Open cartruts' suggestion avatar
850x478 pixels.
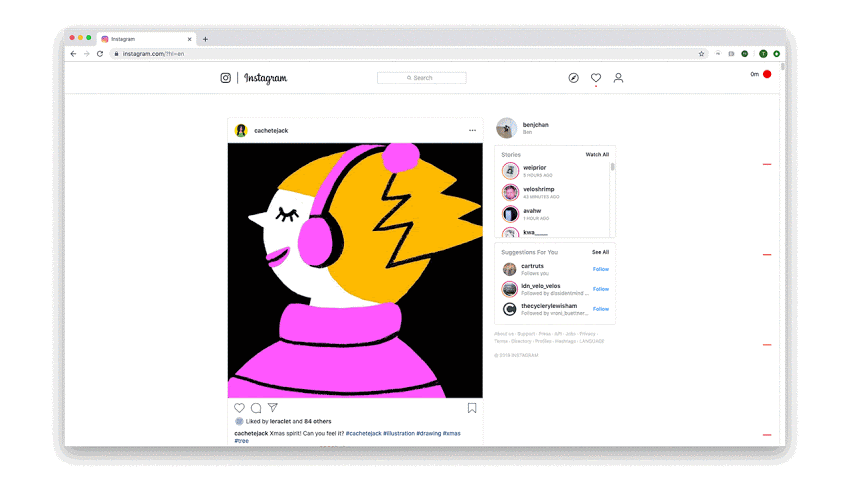click(x=510, y=269)
